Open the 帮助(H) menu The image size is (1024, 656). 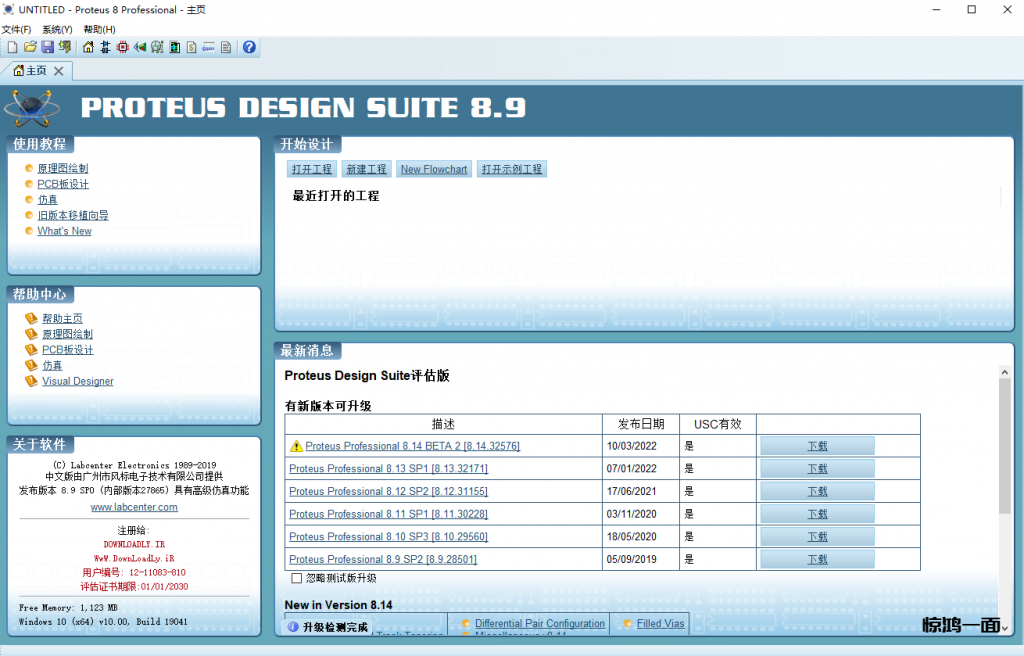pos(99,29)
